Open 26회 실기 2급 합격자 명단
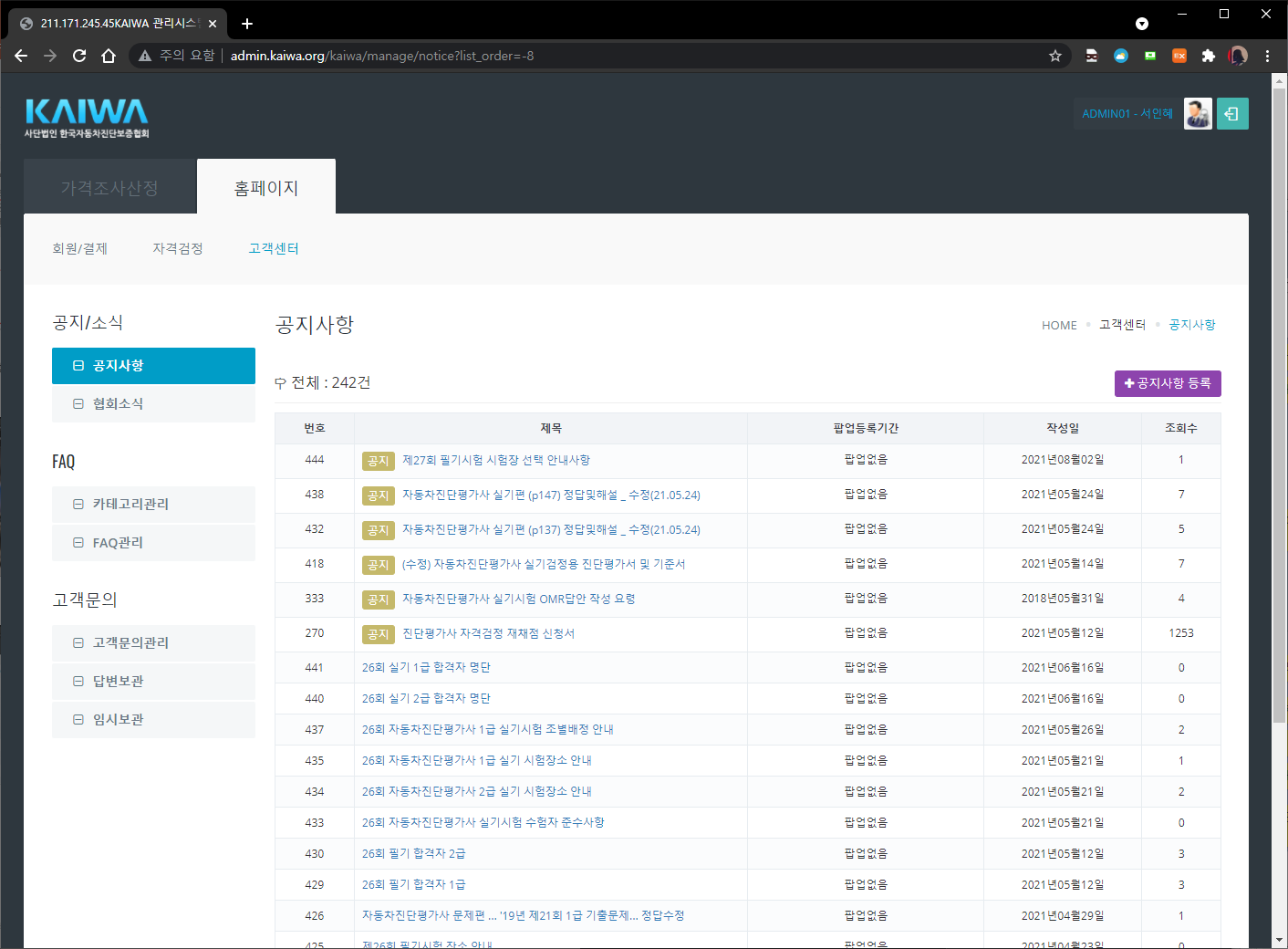 [x=426, y=699]
